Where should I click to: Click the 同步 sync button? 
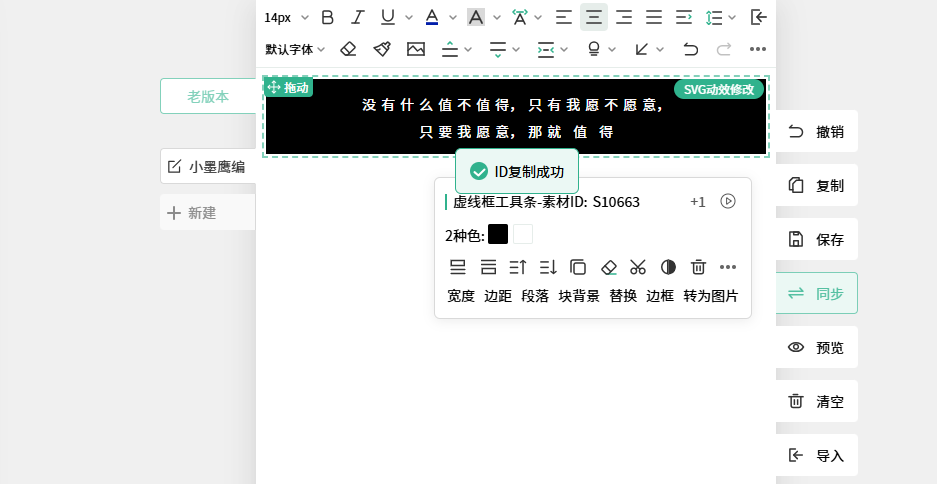point(817,293)
